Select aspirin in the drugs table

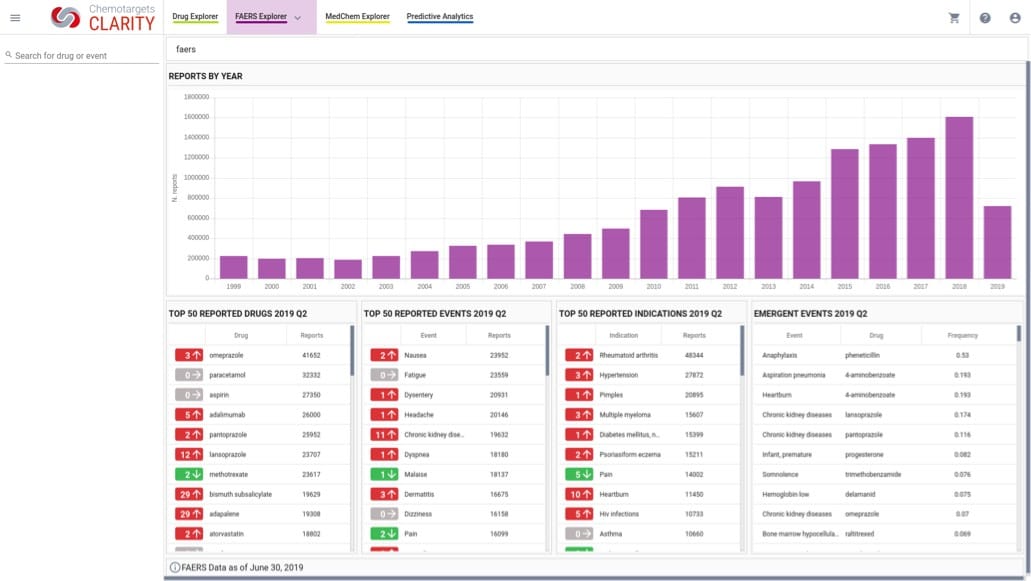pos(259,395)
